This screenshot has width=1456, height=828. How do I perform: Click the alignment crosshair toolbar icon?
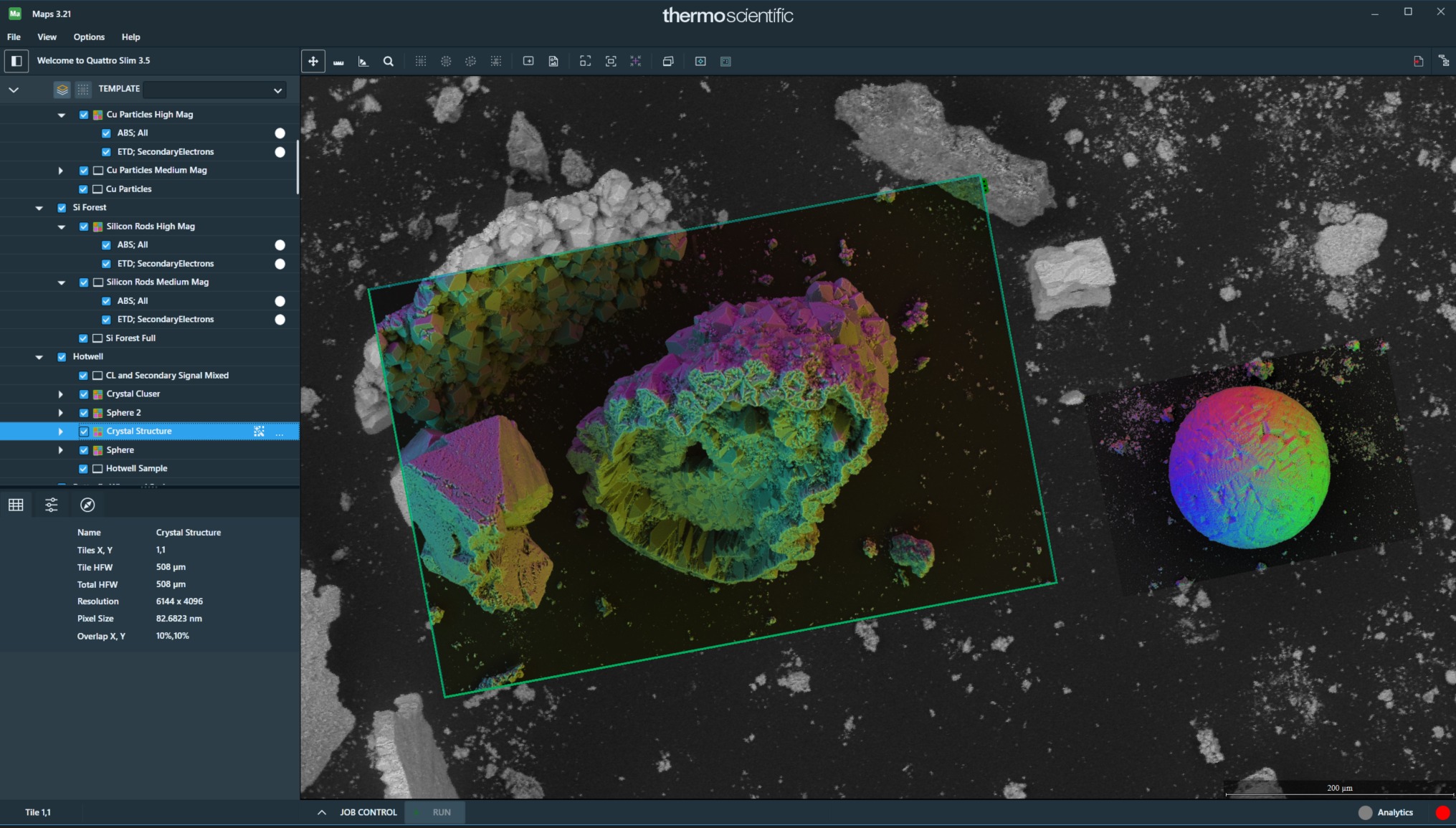pos(636,62)
